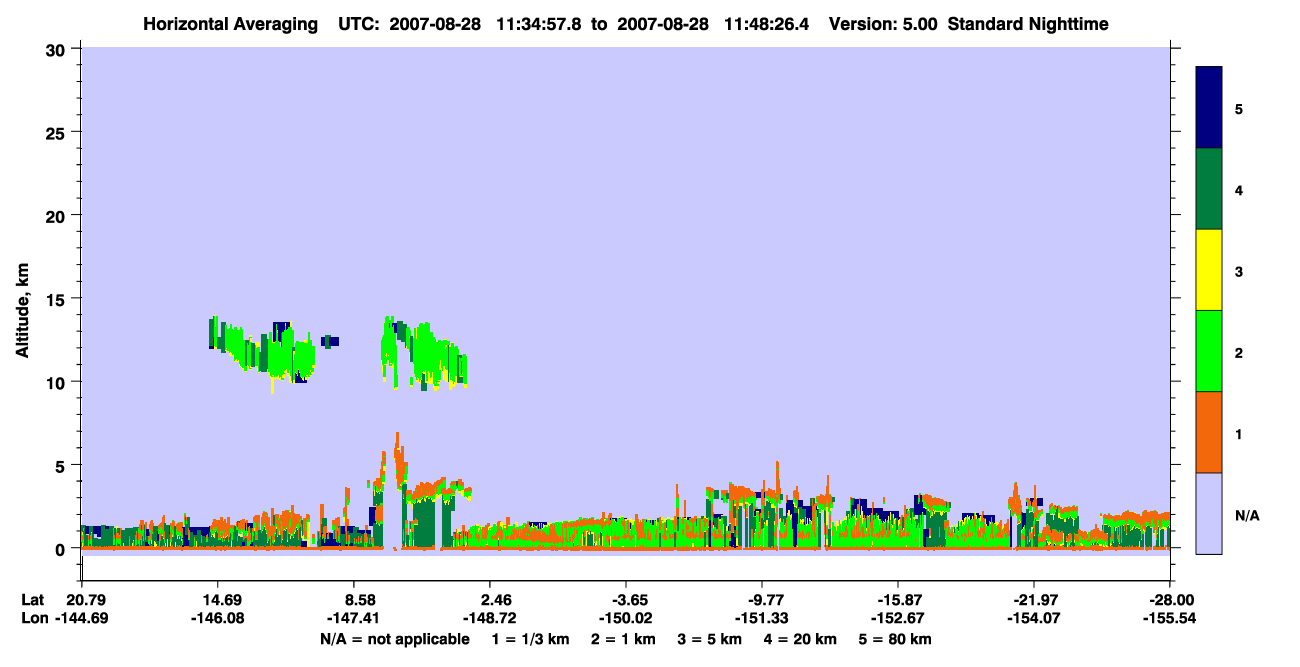Click the latitude value -21.97
This screenshot has width=1300, height=667.
pyautogui.click(x=1034, y=600)
